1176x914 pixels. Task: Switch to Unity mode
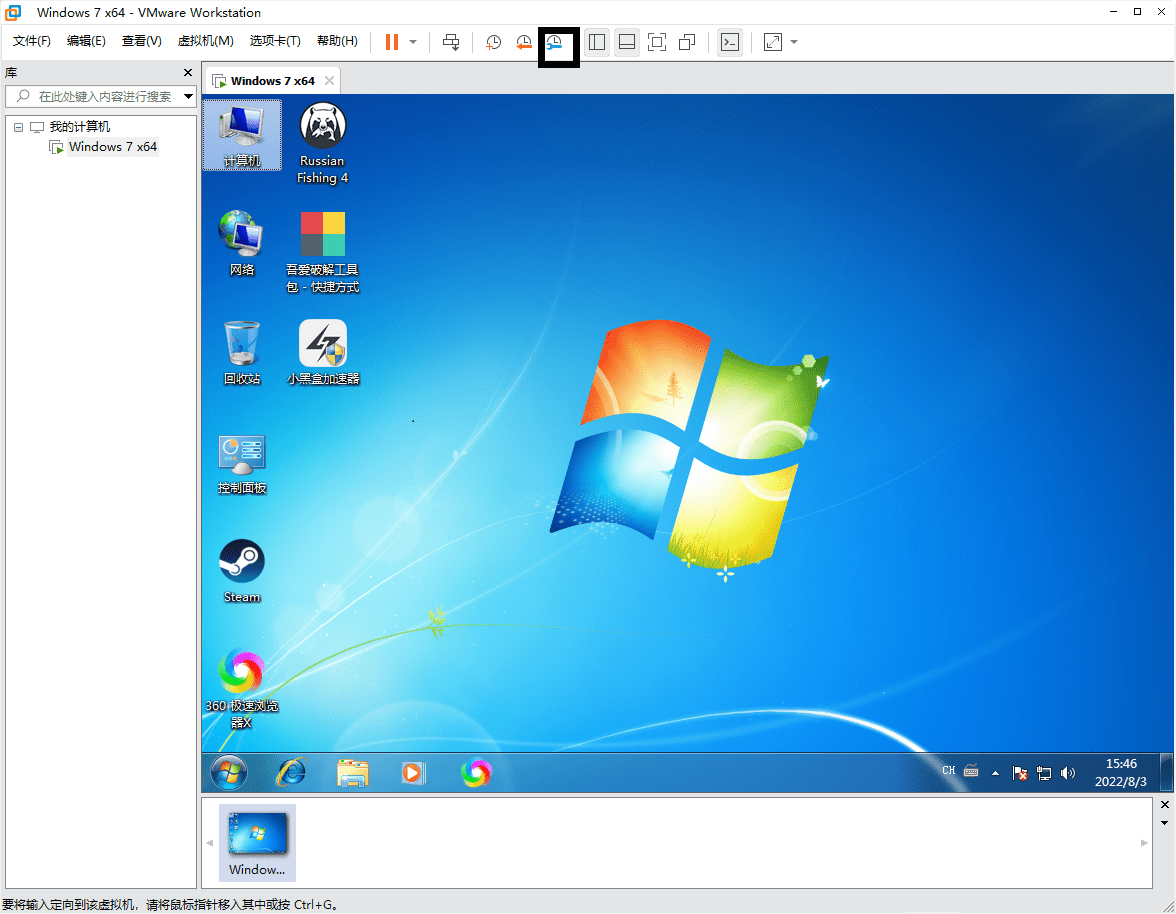[687, 42]
